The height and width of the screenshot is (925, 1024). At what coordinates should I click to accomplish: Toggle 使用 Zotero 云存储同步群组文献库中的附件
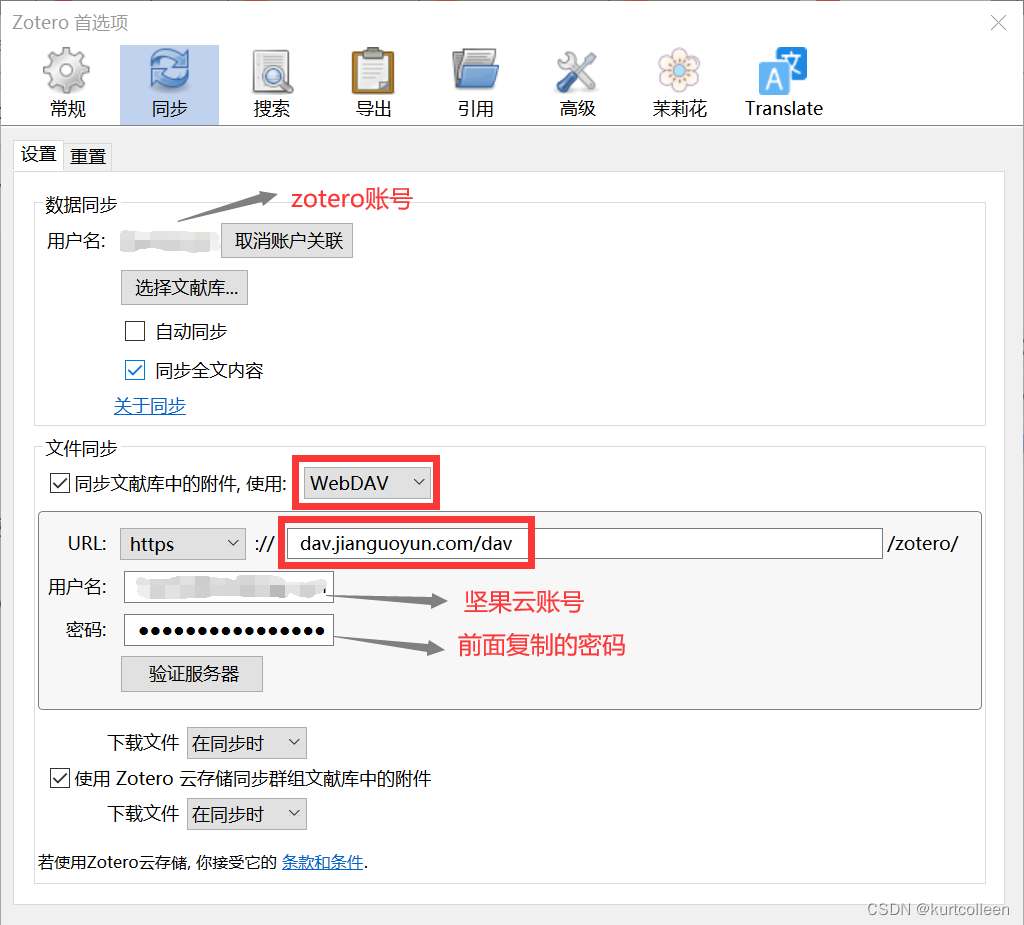pos(60,778)
